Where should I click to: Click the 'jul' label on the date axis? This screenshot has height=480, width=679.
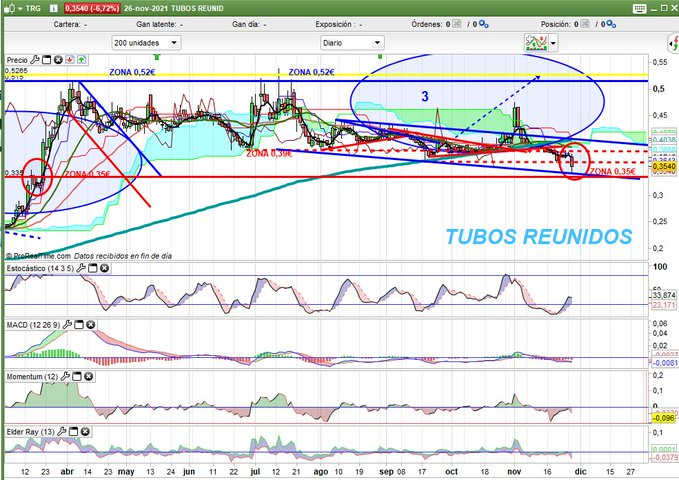click(255, 472)
